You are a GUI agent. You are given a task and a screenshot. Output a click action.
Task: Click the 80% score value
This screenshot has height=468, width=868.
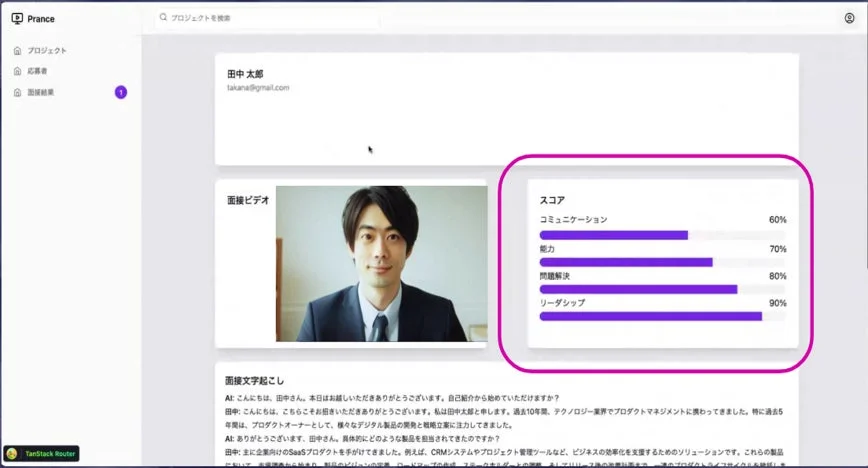tap(778, 276)
